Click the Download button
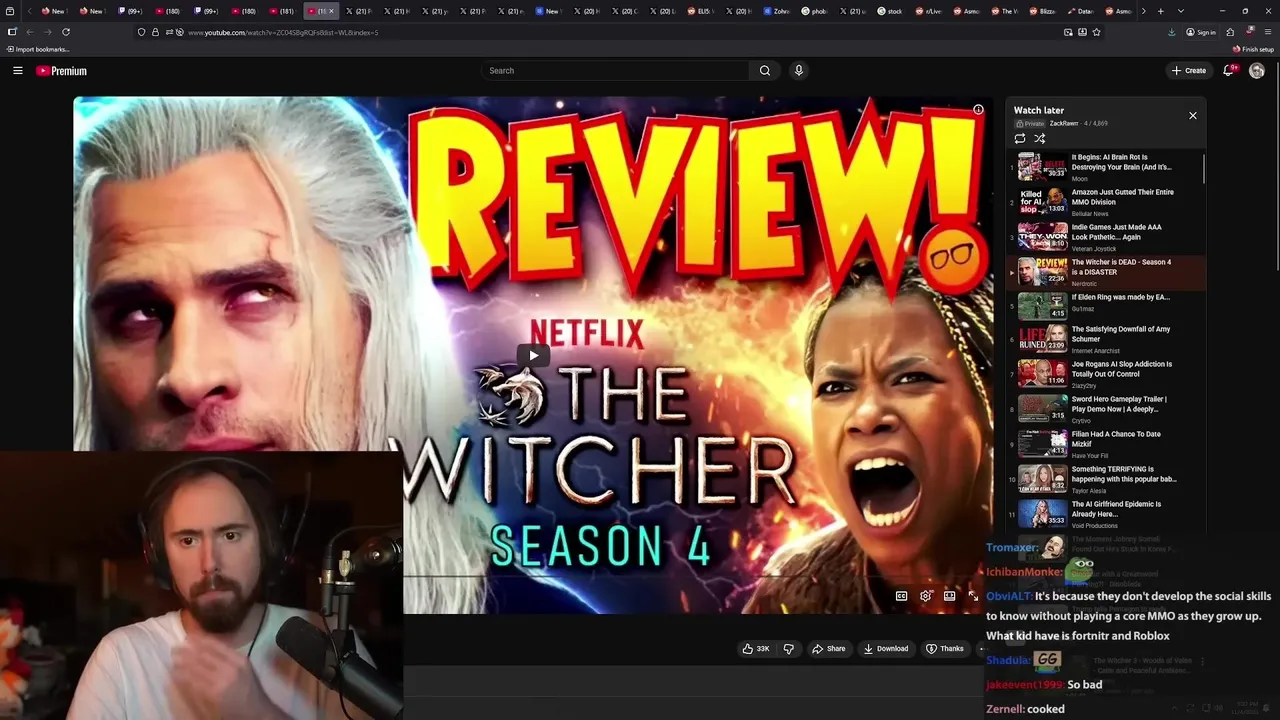 [886, 648]
